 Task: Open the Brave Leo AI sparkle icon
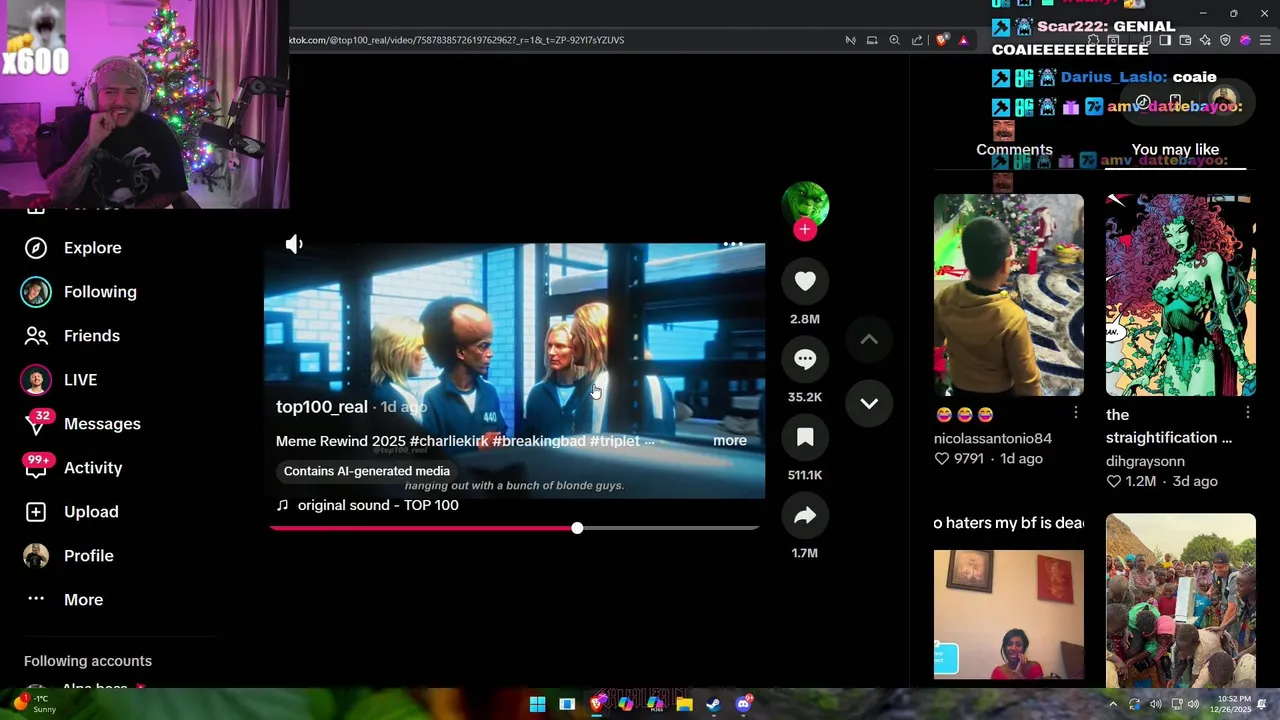(x=1205, y=40)
